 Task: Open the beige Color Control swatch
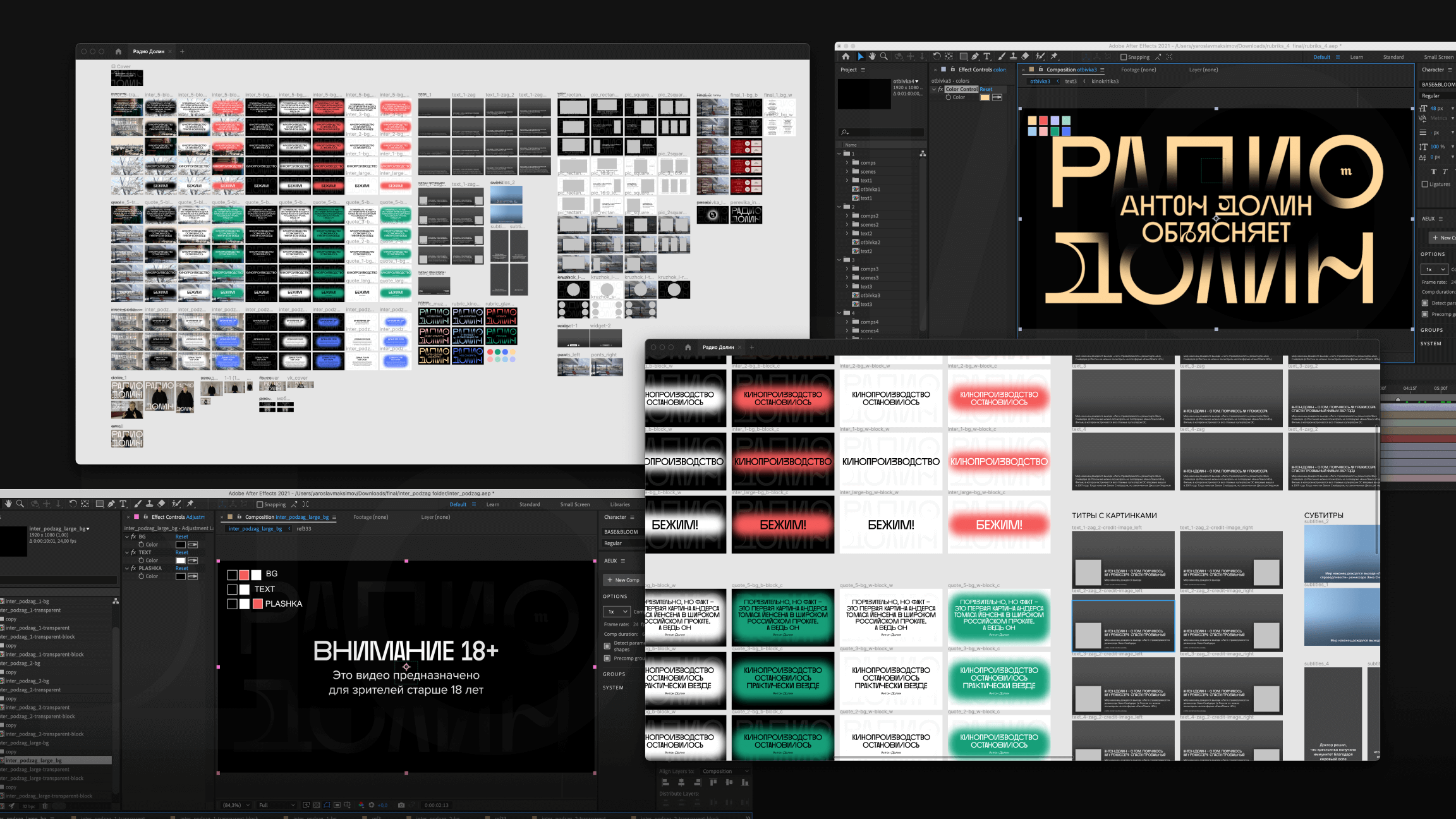coord(984,97)
